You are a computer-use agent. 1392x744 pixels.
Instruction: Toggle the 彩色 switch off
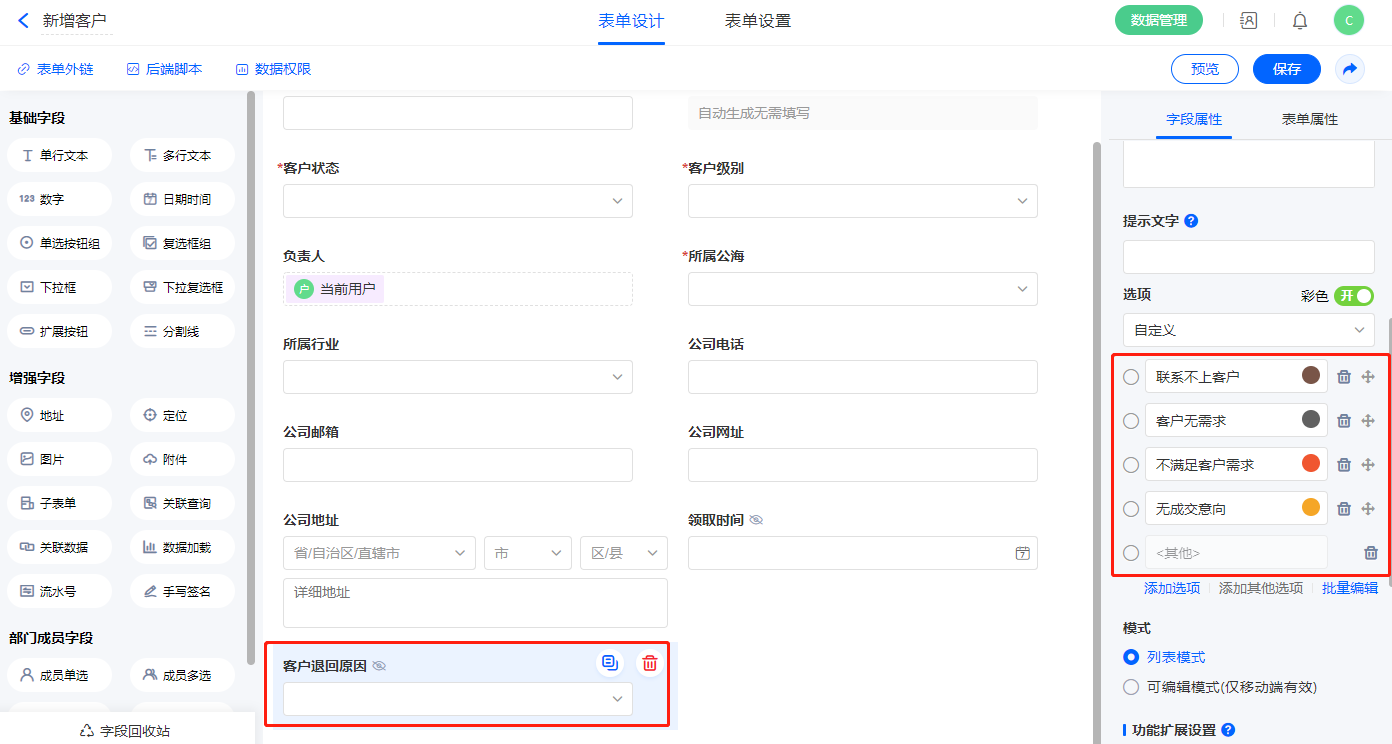point(1353,296)
